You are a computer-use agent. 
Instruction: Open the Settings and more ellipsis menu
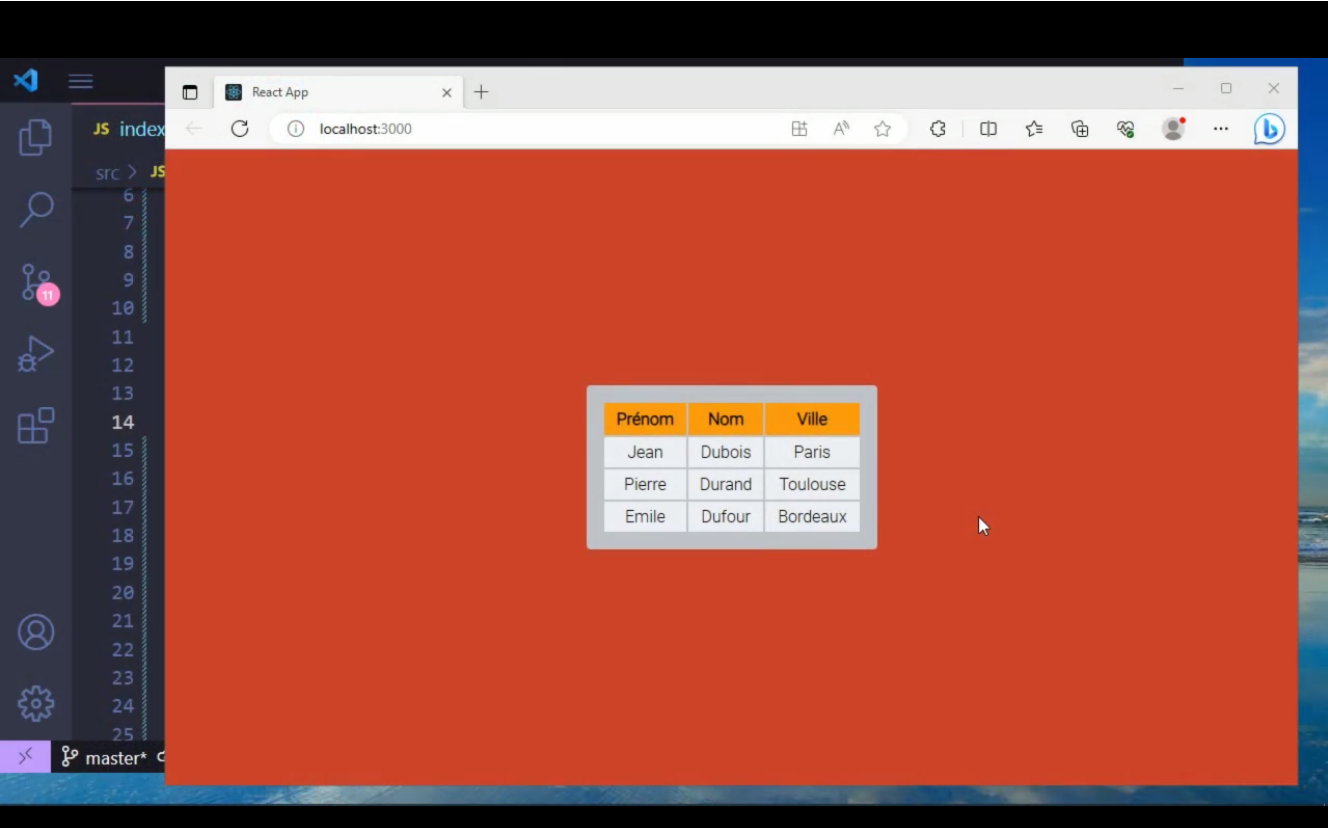tap(1220, 128)
